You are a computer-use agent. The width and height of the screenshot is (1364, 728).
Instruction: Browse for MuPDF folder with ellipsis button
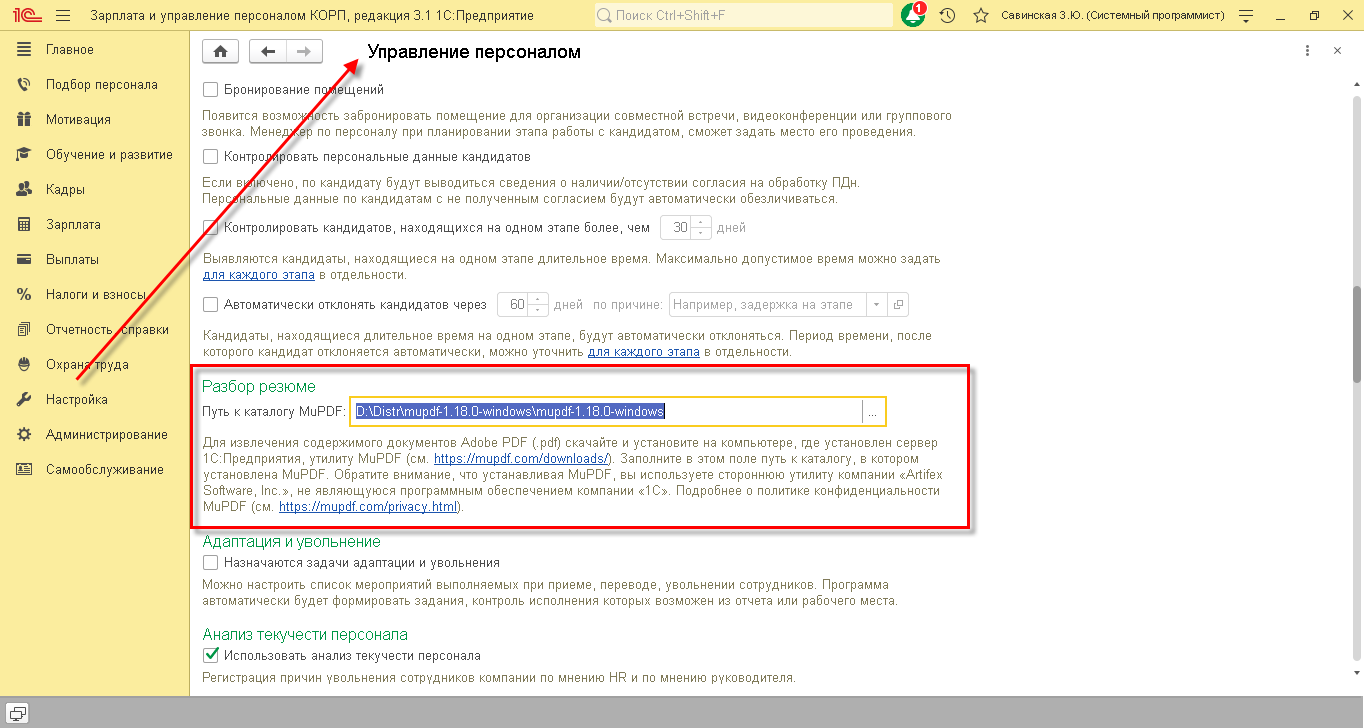873,412
